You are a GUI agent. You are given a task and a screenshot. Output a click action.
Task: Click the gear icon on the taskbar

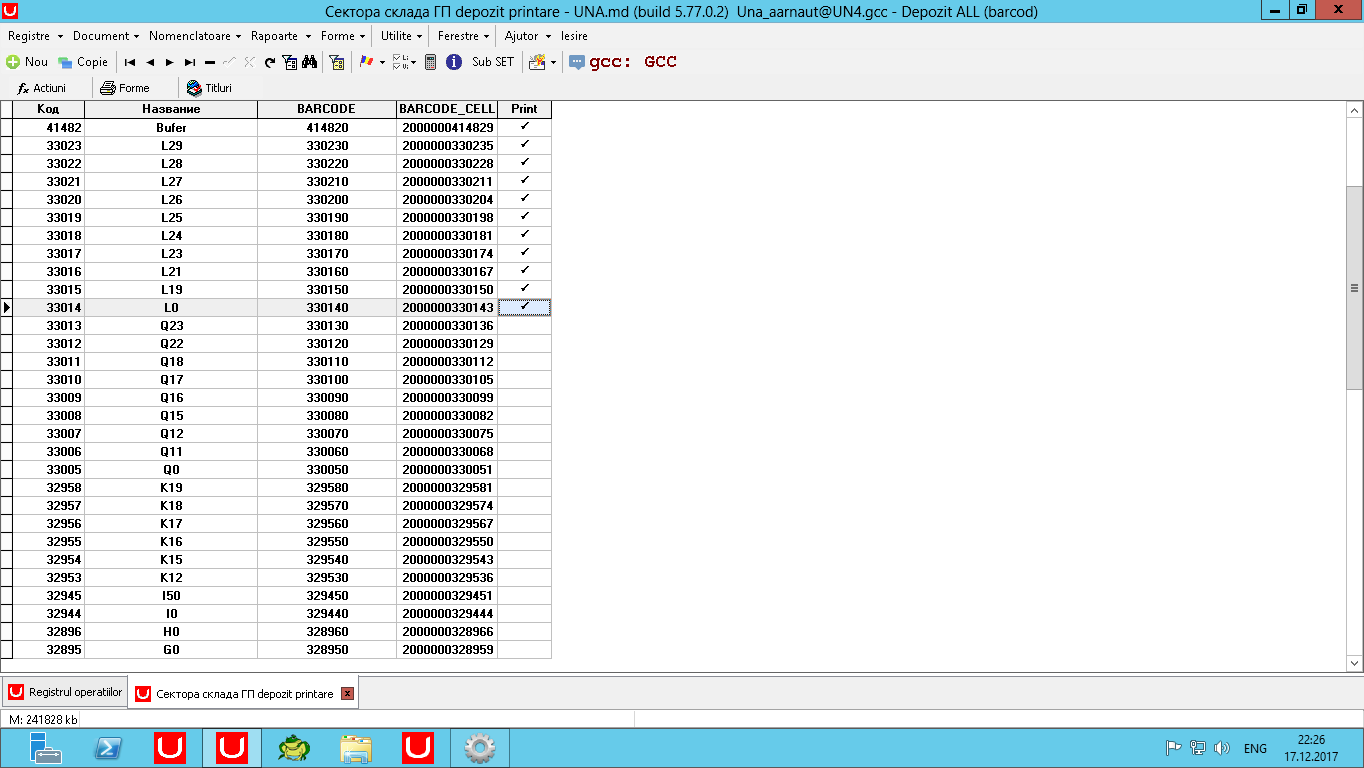pos(480,747)
